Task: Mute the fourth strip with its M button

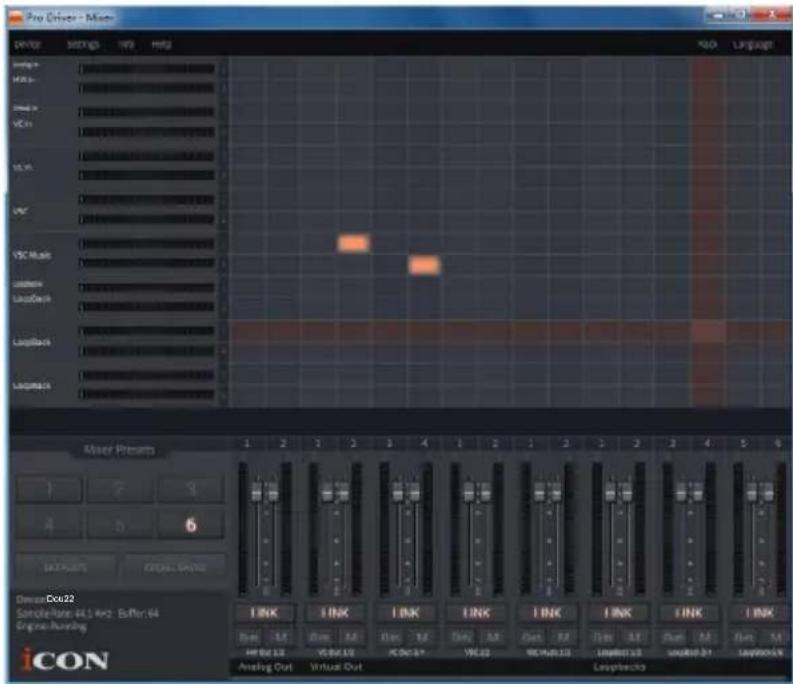Action: (x=492, y=636)
